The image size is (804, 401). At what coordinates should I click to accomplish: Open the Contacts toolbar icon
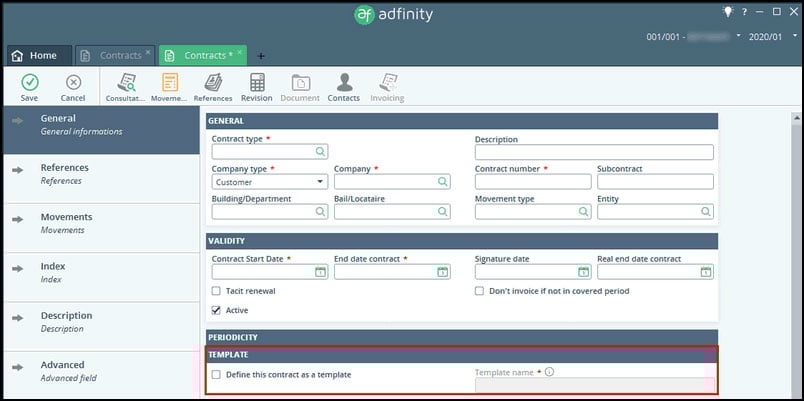click(x=344, y=86)
